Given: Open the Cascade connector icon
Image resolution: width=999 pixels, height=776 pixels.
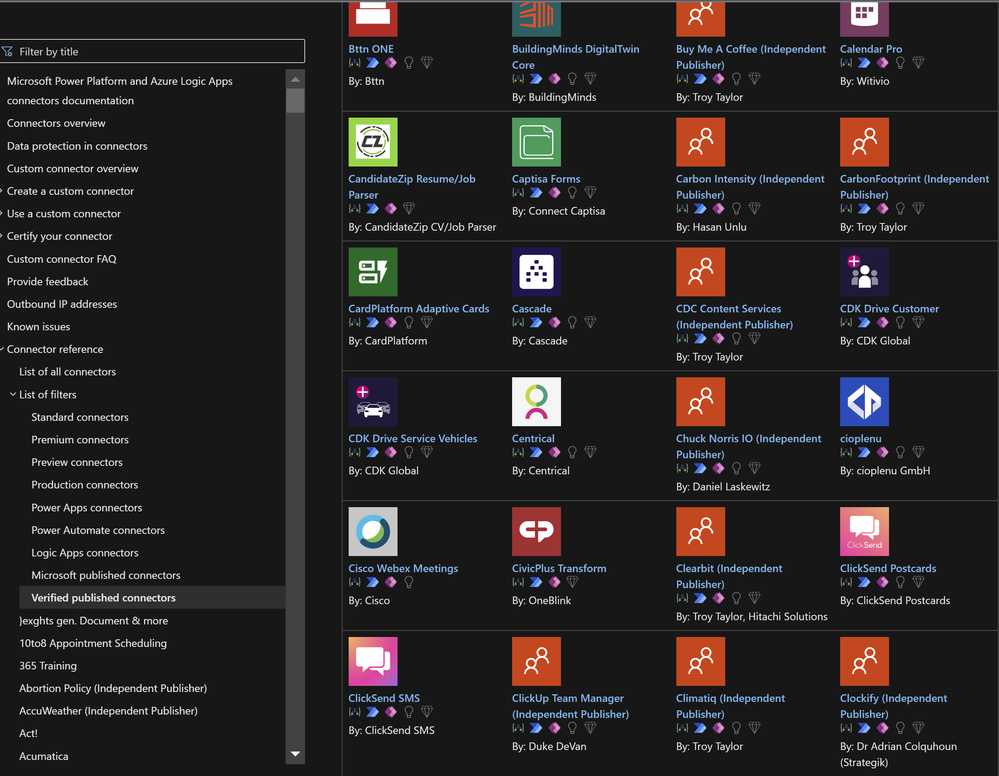Looking at the screenshot, I should 536,272.
